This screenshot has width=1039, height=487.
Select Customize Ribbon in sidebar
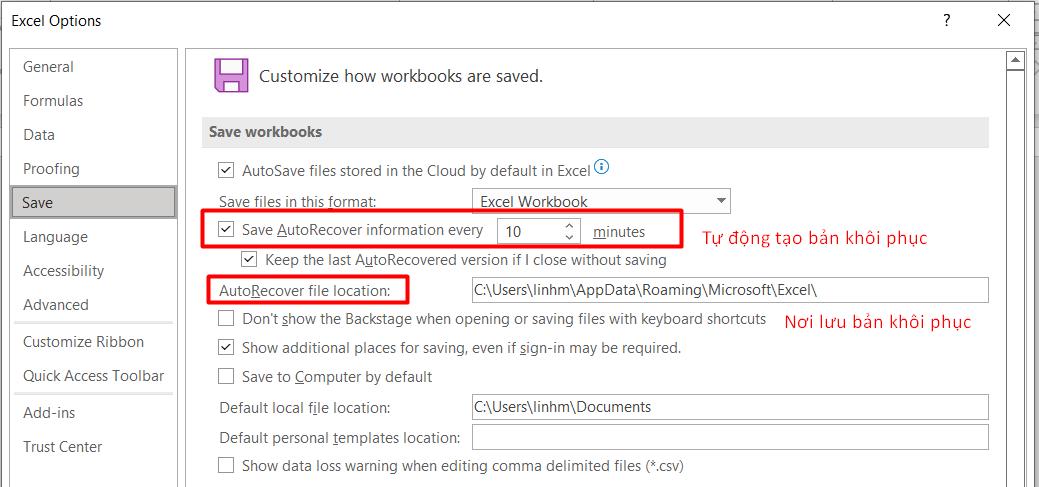tap(83, 342)
